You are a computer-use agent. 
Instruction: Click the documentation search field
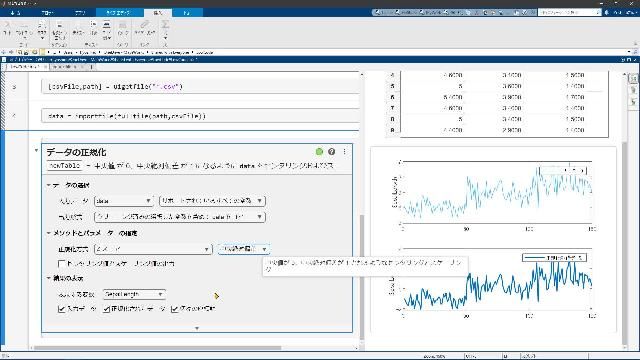click(x=569, y=13)
